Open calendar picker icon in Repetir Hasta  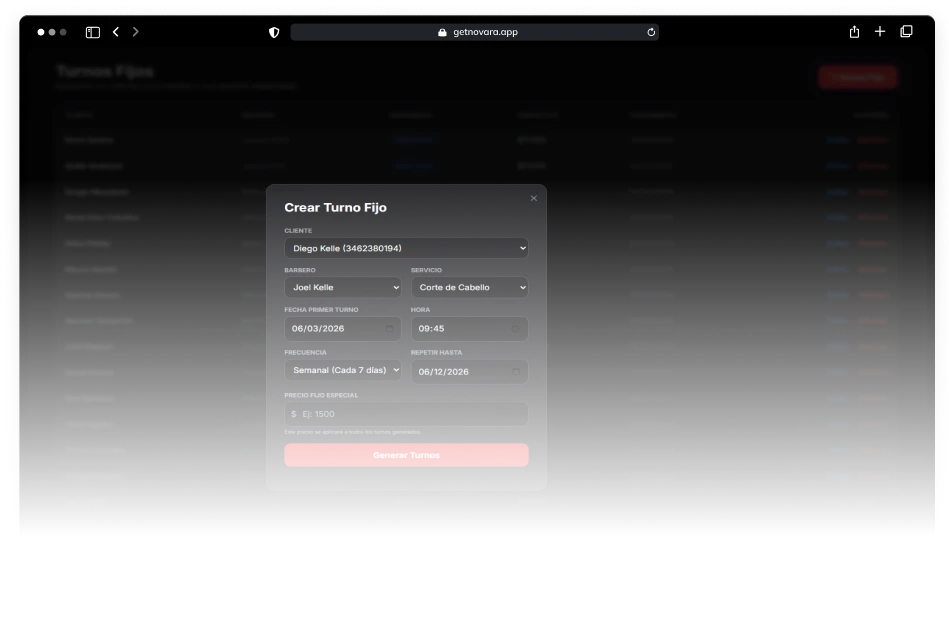coord(515,372)
